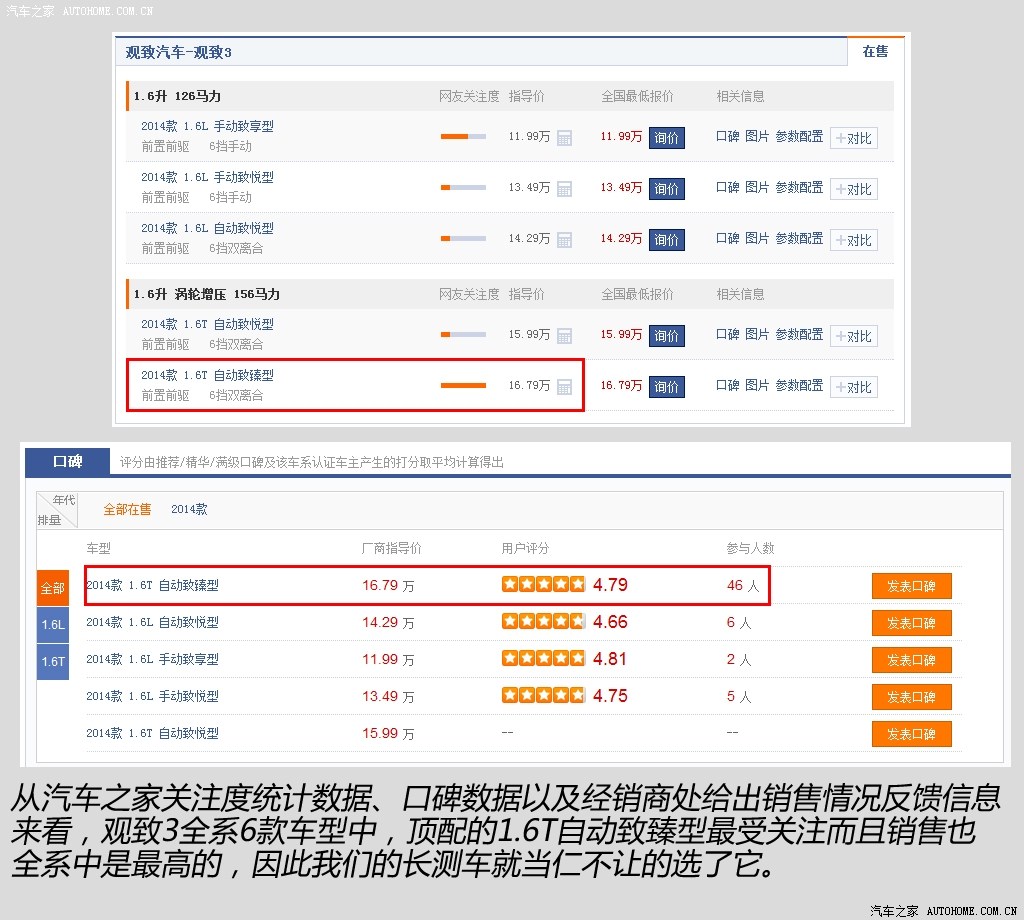Image resolution: width=1024 pixels, height=920 pixels.
Task: Open 图片 link in 1.6T 自动致臻型 row
Action: pos(757,385)
